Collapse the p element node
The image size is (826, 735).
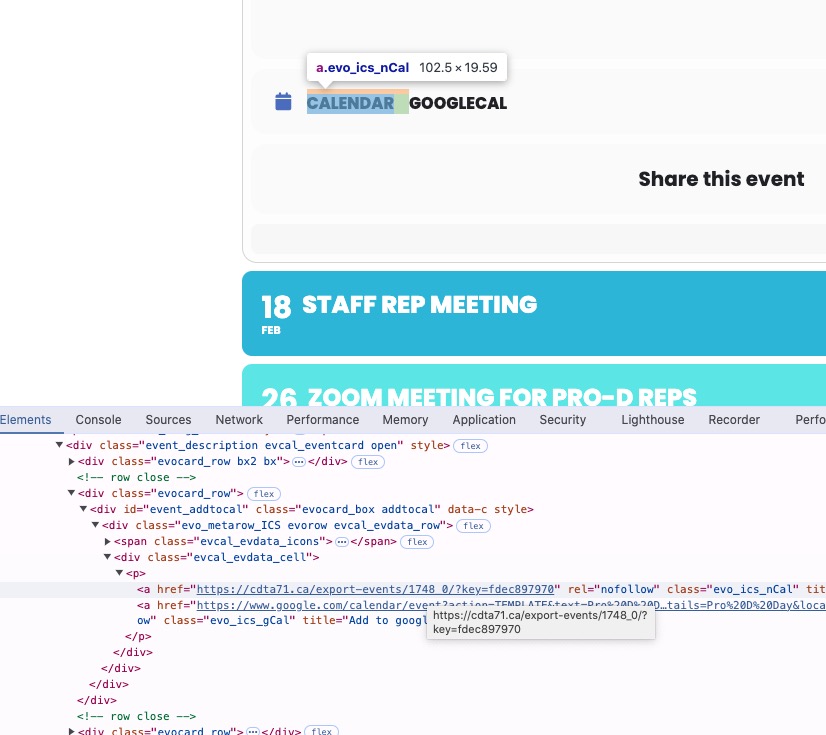(119, 574)
